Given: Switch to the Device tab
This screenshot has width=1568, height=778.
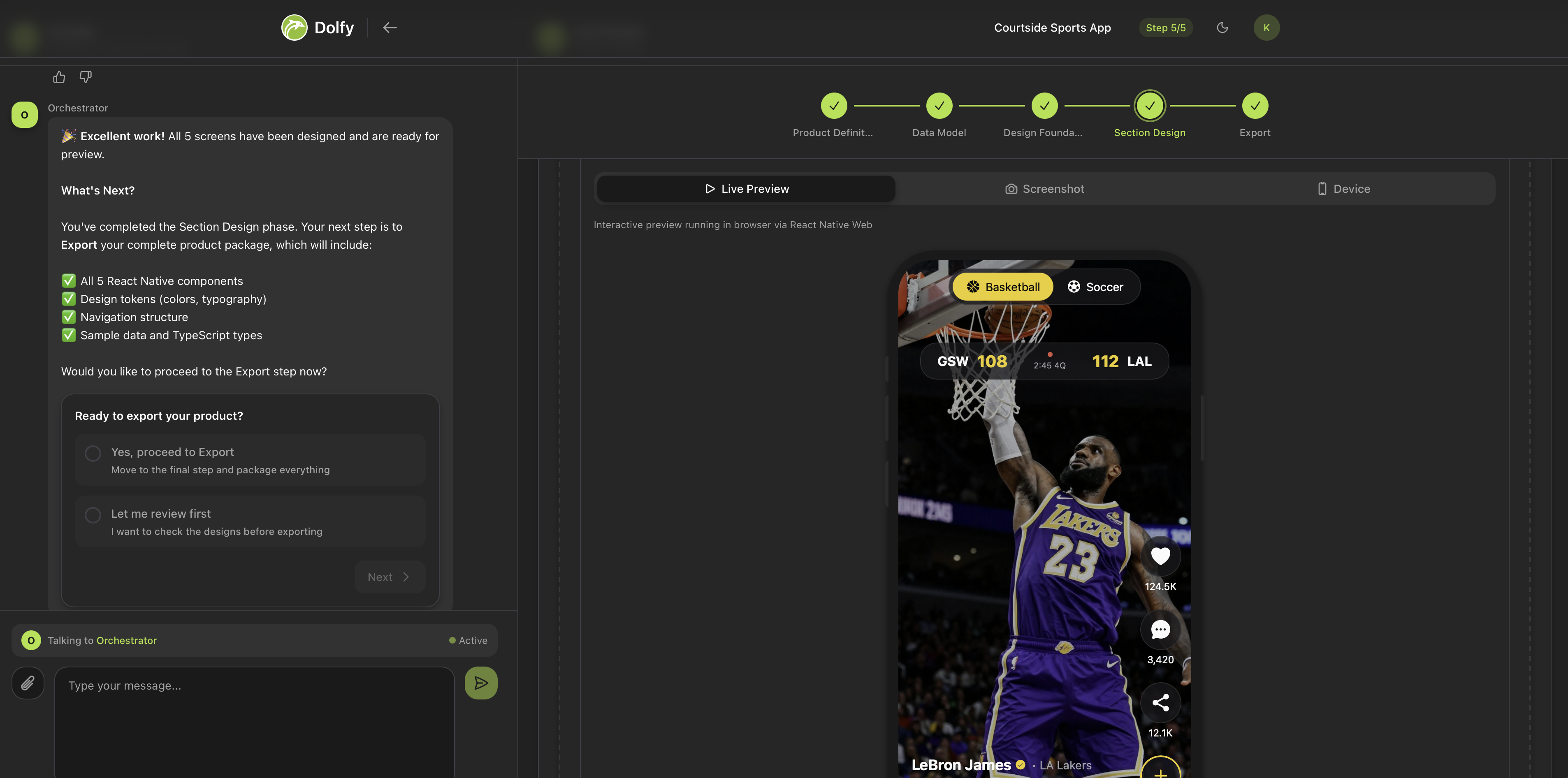Looking at the screenshot, I should 1343,189.
